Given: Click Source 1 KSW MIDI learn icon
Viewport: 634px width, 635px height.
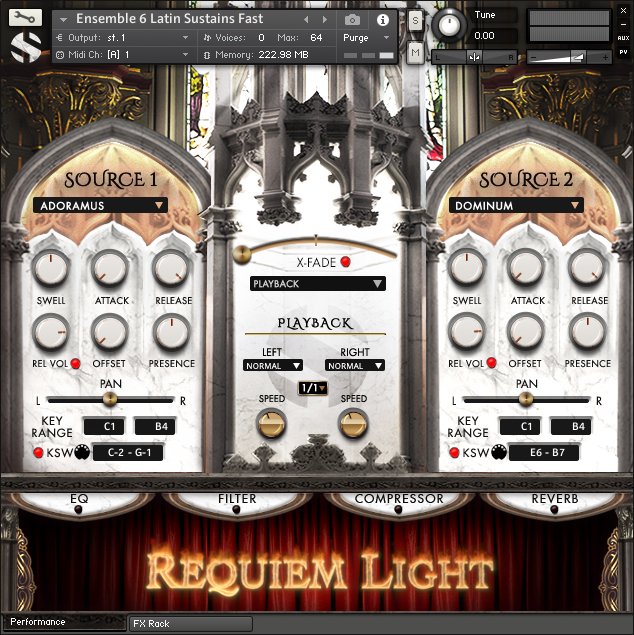Looking at the screenshot, I should [x=82, y=453].
